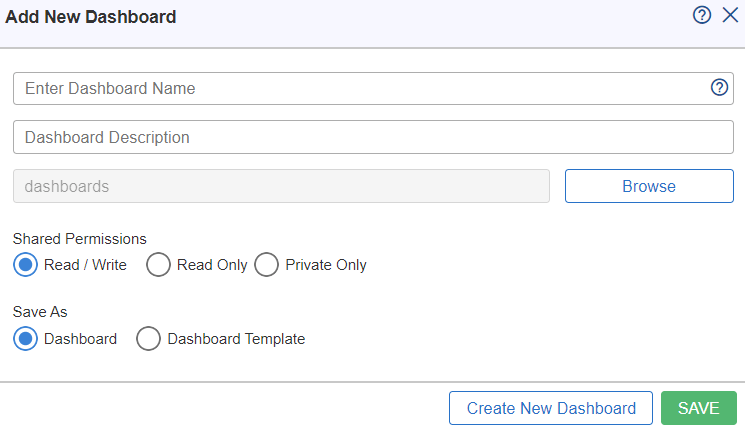Browse for a dashboard folder

pos(649,186)
